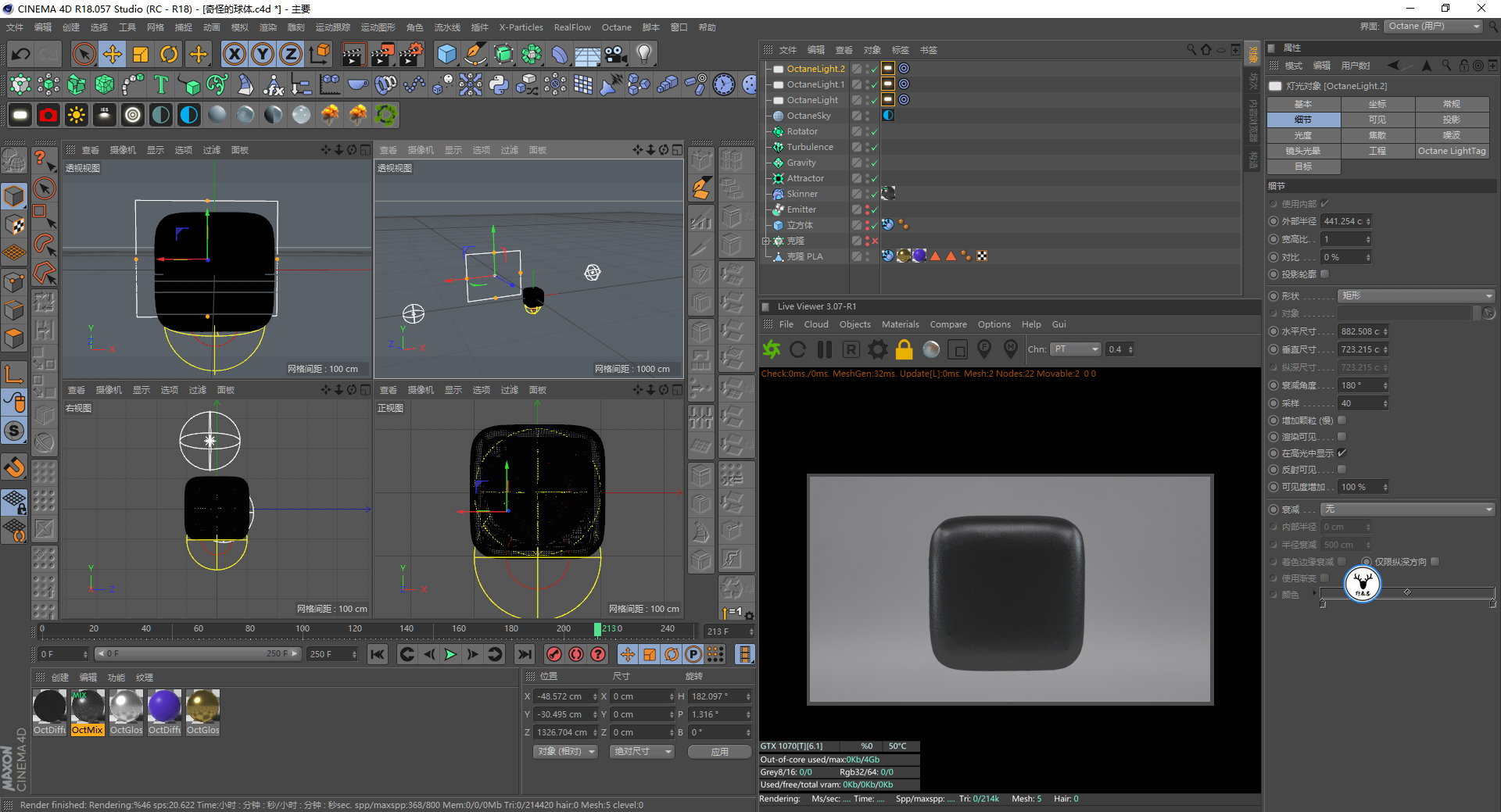Image resolution: width=1501 pixels, height=812 pixels.
Task: Select the Move tool
Action: coord(113,54)
